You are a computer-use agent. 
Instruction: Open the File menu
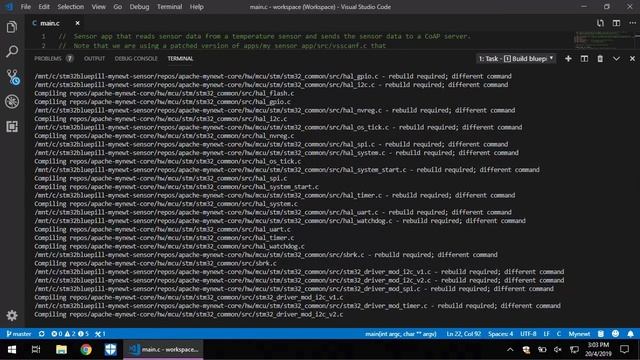pyautogui.click(x=26, y=7)
